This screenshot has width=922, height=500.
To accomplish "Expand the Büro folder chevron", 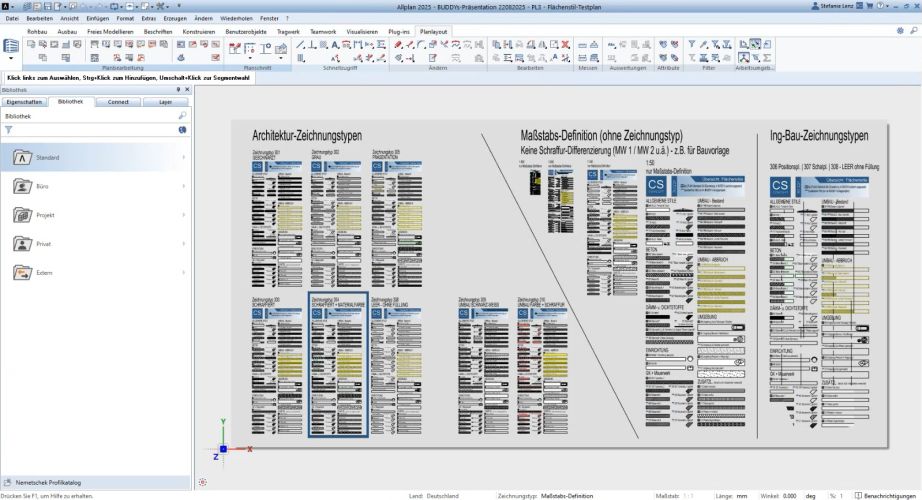I will tap(184, 187).
